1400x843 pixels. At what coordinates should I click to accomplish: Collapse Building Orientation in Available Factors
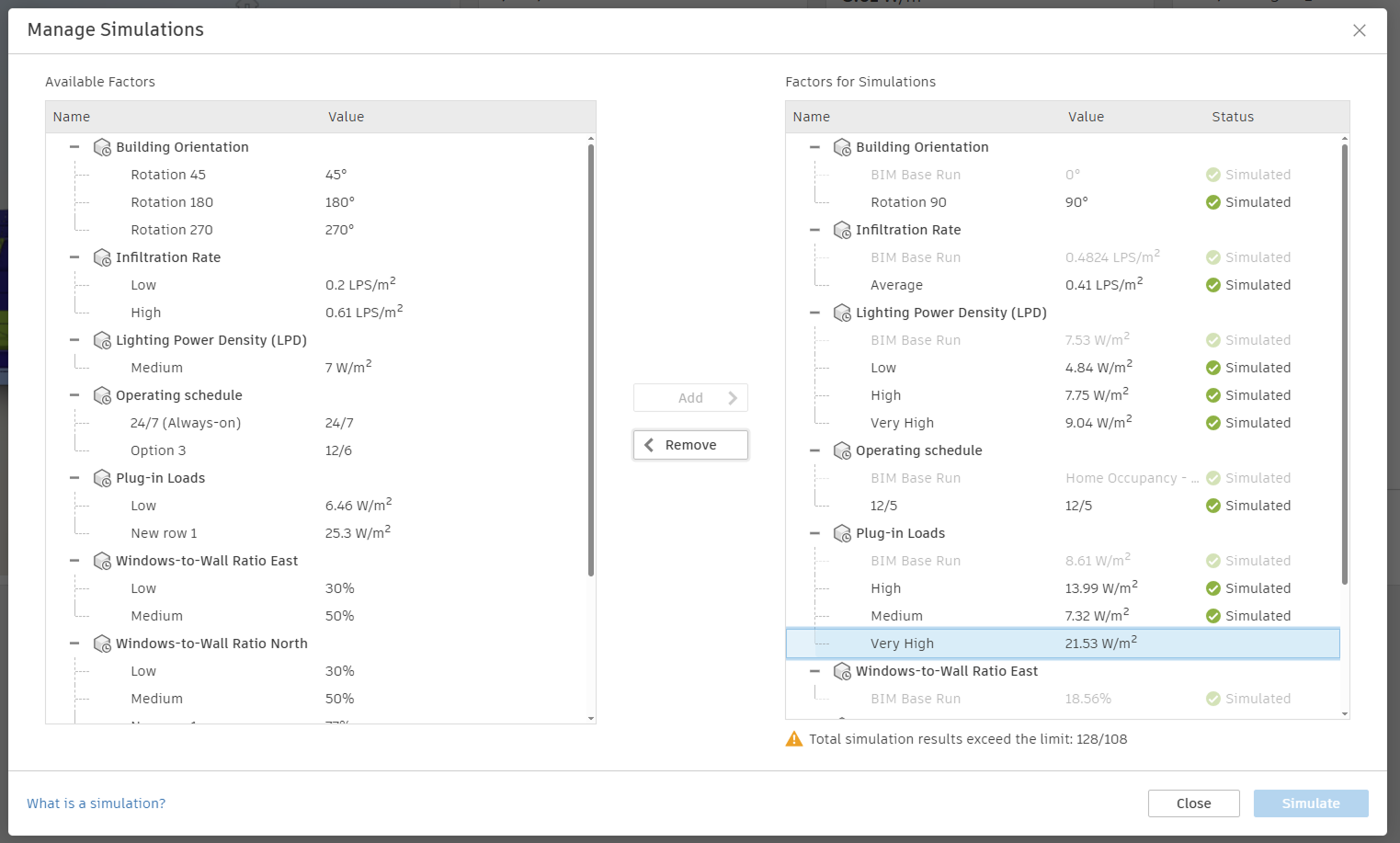coord(74,147)
